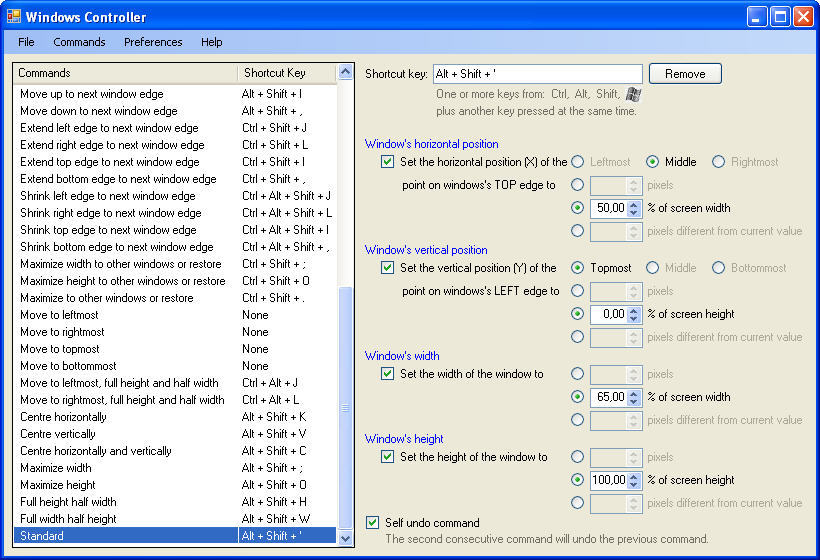
Task: Select Extend bottom edge to next window edge
Action: click(175, 179)
